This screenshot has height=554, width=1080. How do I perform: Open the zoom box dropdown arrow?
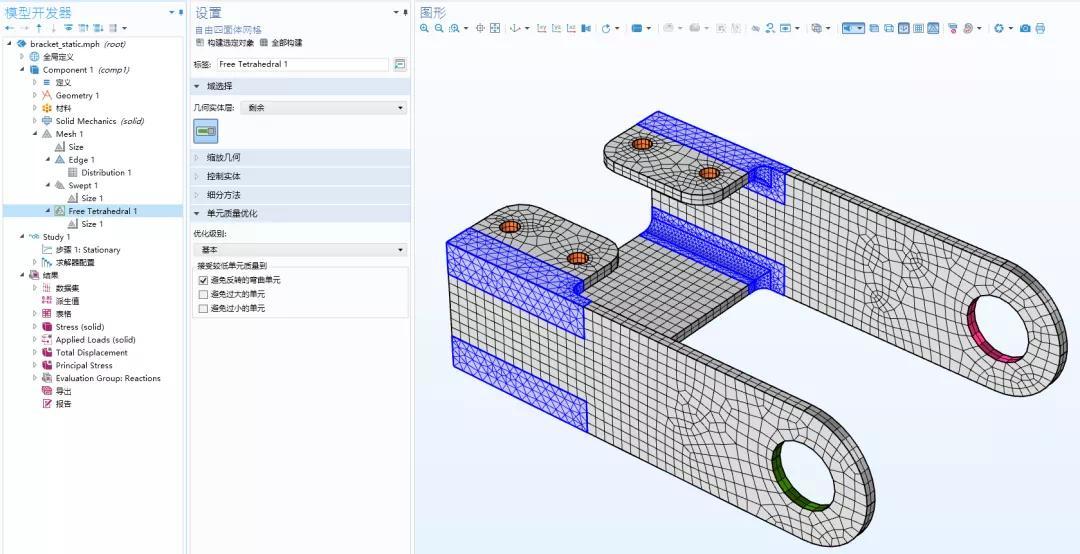click(x=466, y=28)
